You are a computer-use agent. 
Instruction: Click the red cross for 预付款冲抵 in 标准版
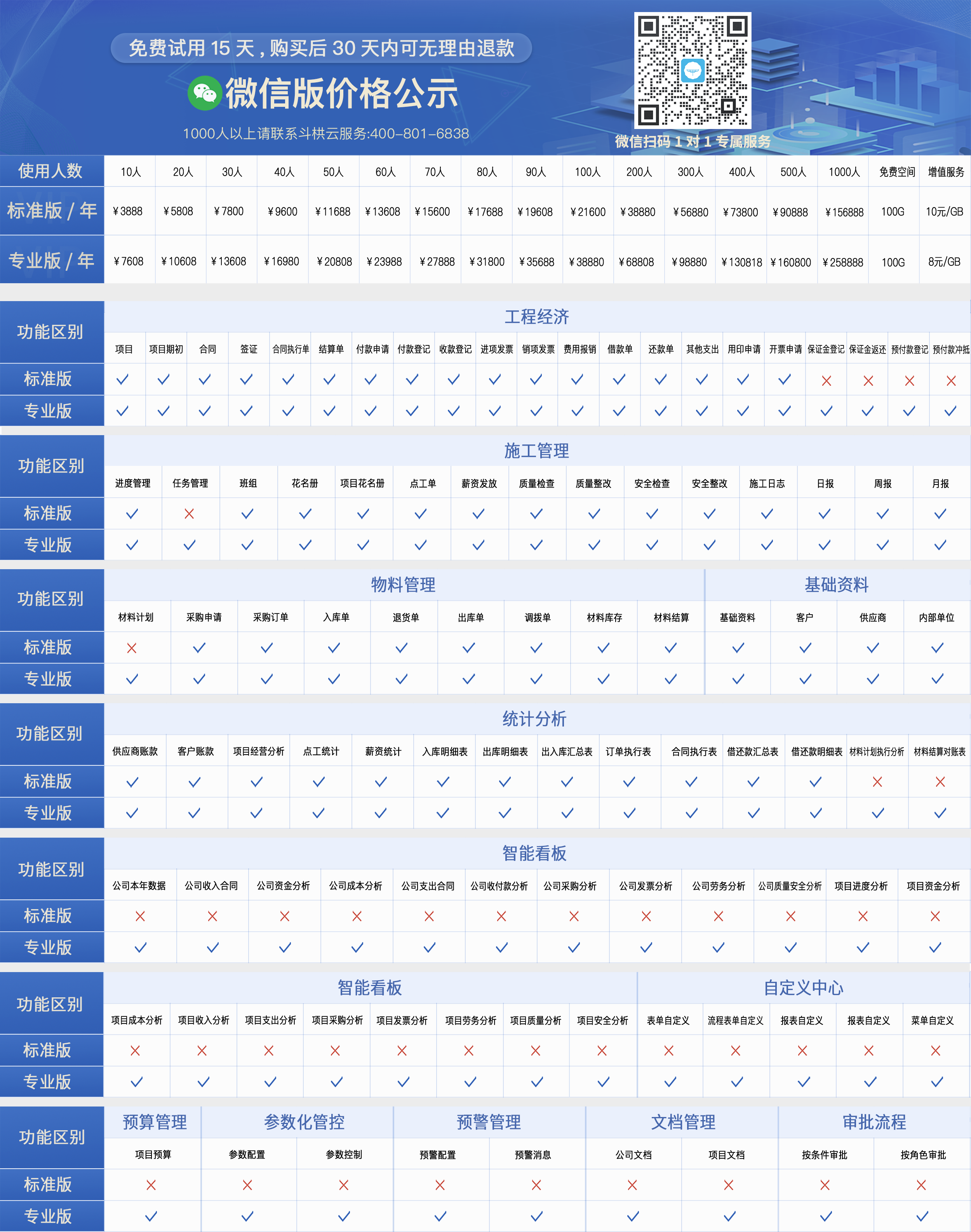tap(951, 381)
